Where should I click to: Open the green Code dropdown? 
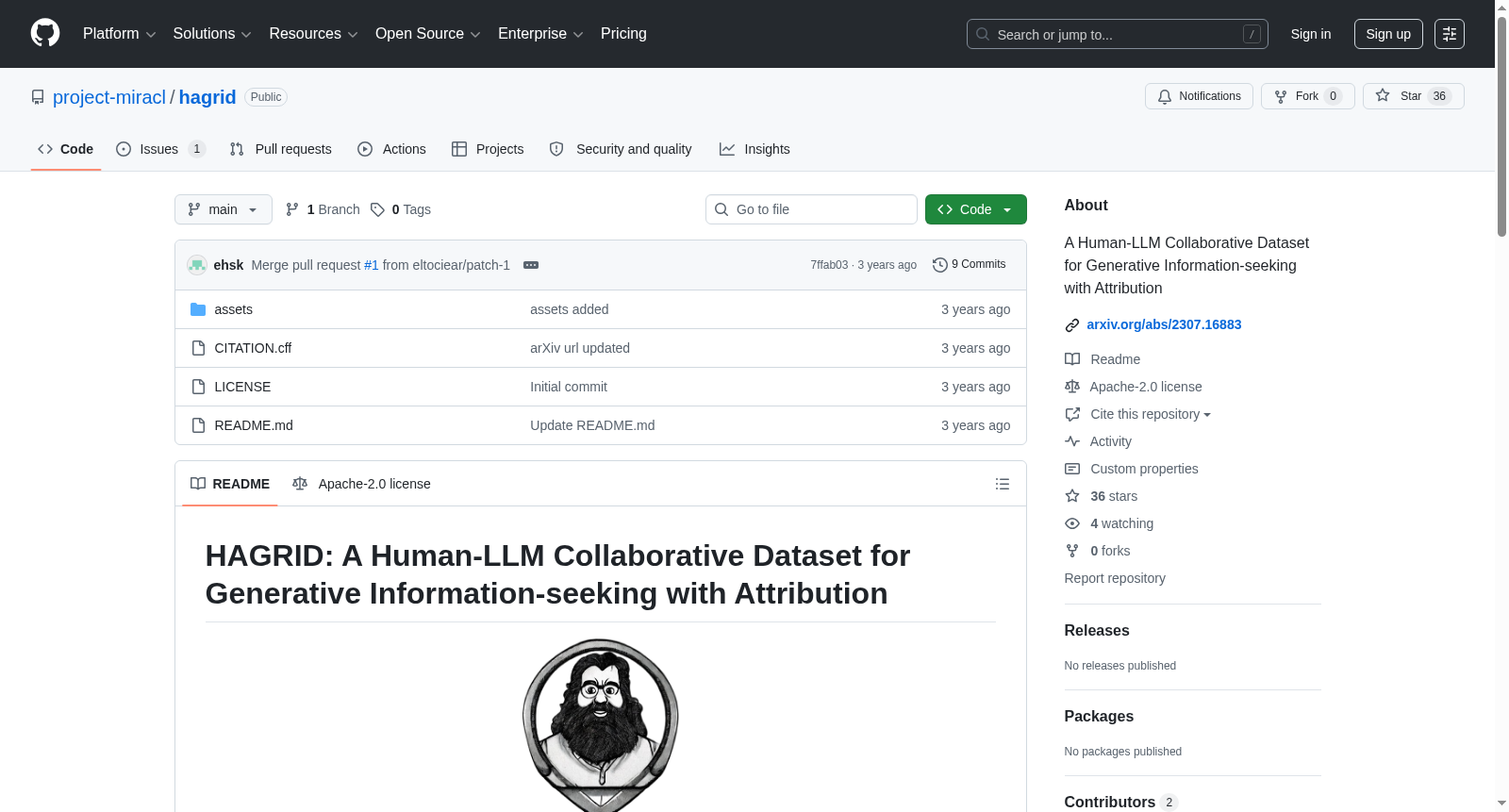[x=976, y=209]
